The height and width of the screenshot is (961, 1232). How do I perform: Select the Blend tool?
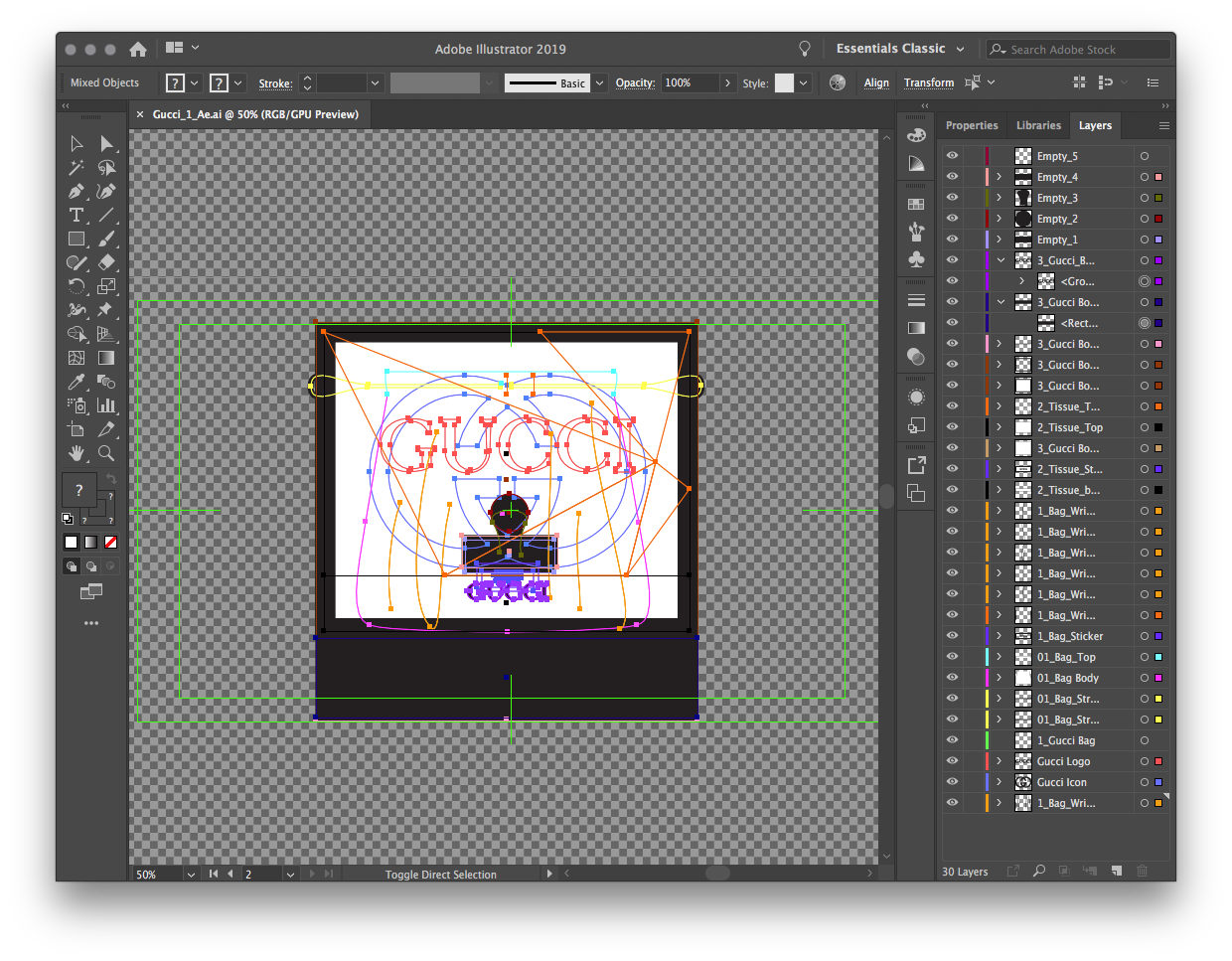click(106, 383)
